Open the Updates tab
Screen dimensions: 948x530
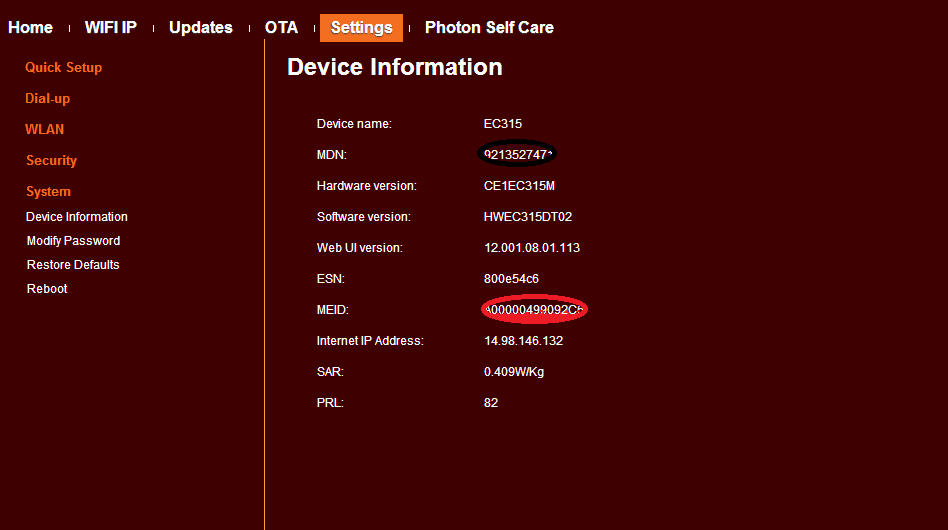click(201, 28)
